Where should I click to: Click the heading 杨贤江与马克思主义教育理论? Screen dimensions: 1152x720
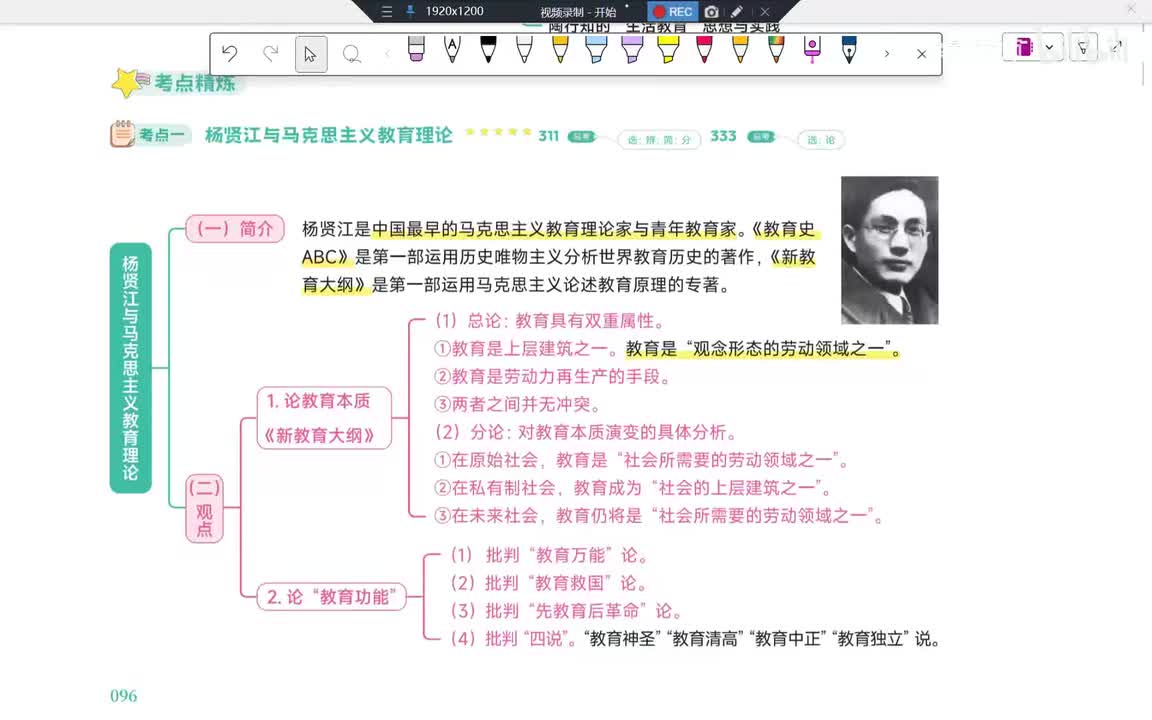[x=328, y=135]
